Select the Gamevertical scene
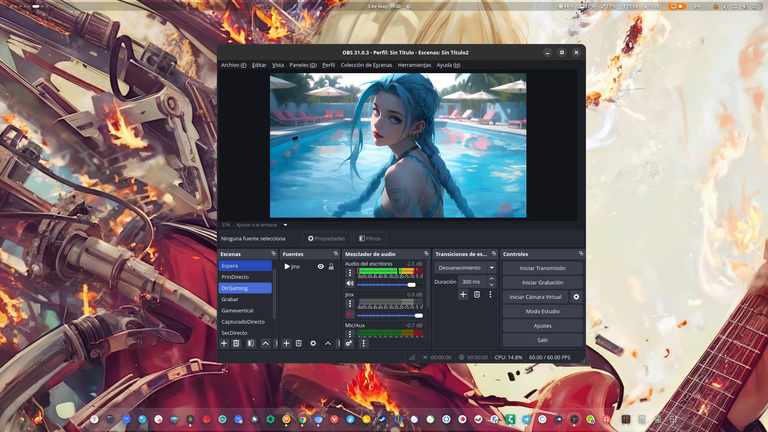Image resolution: width=768 pixels, height=432 pixels. (245, 311)
